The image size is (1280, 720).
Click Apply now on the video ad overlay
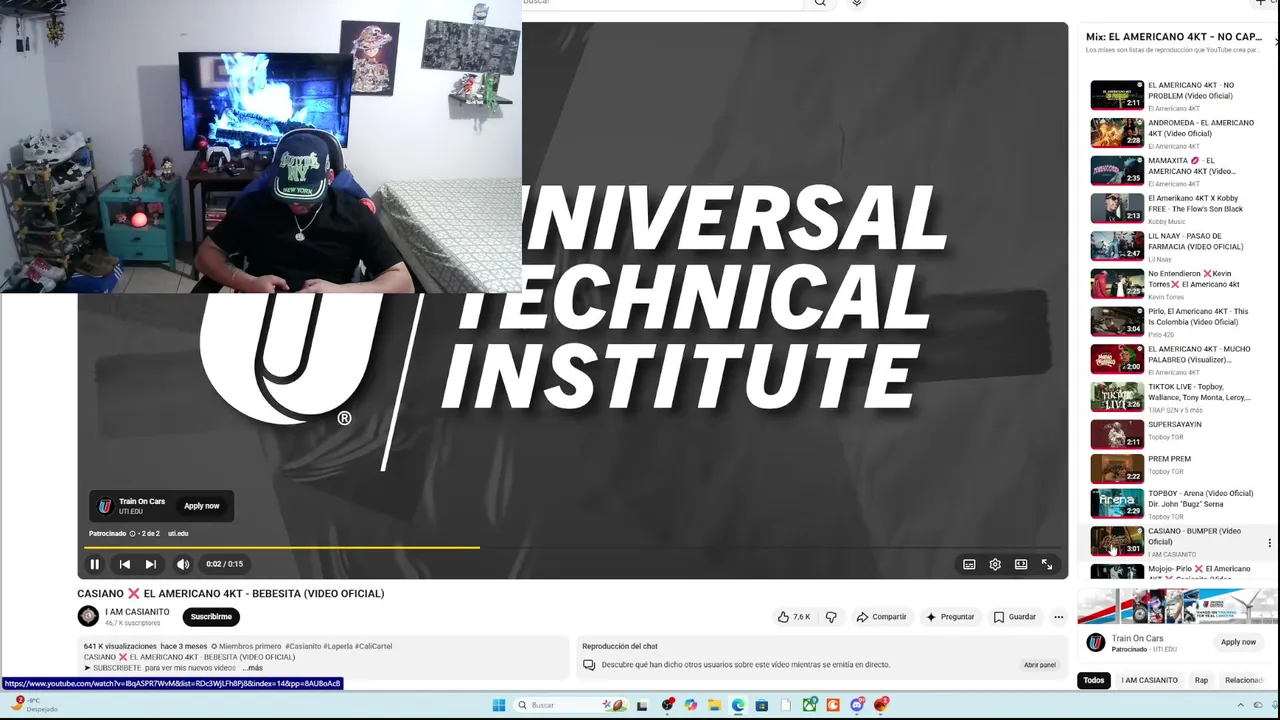pyautogui.click(x=201, y=506)
